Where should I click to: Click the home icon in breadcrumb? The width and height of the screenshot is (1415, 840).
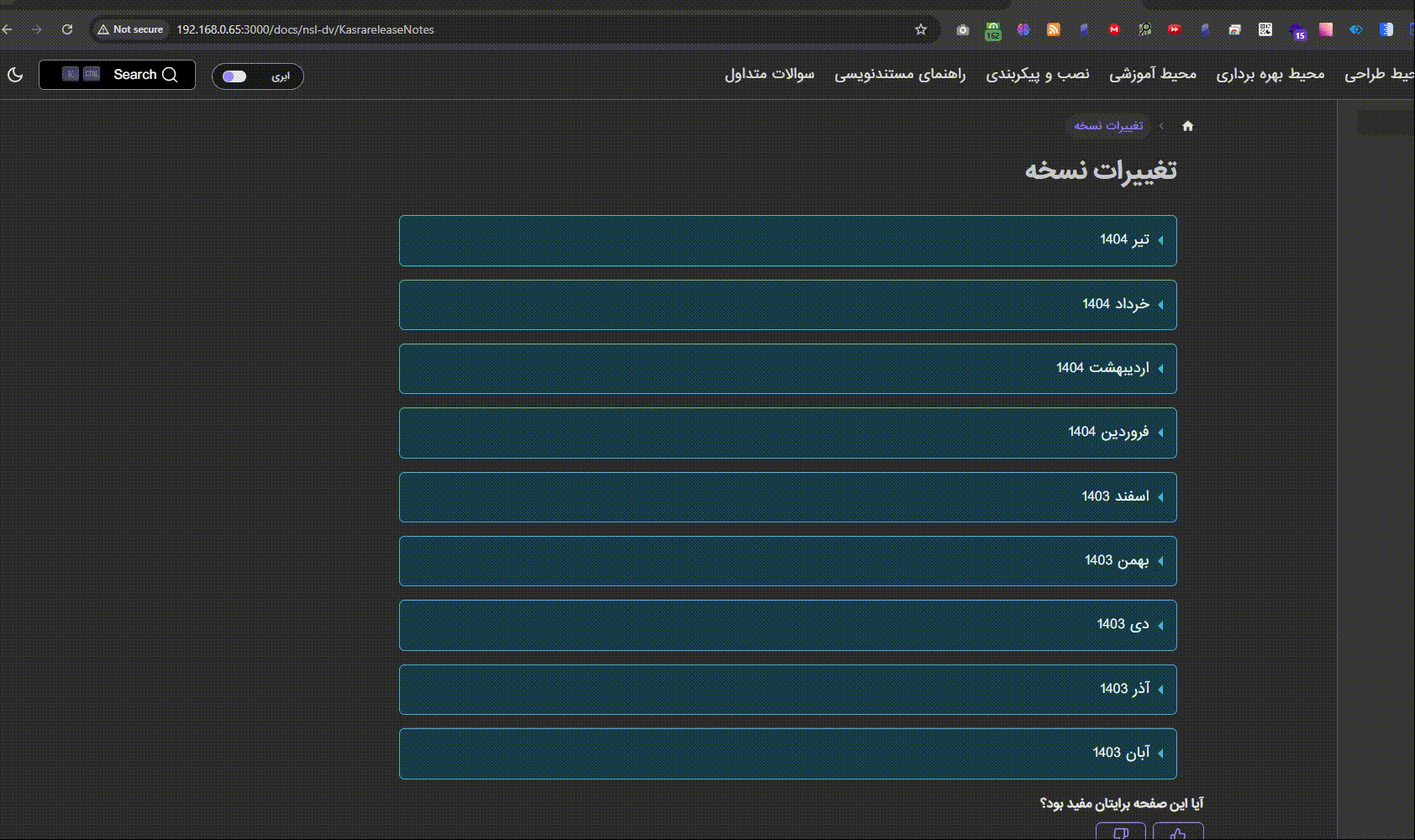(x=1187, y=126)
